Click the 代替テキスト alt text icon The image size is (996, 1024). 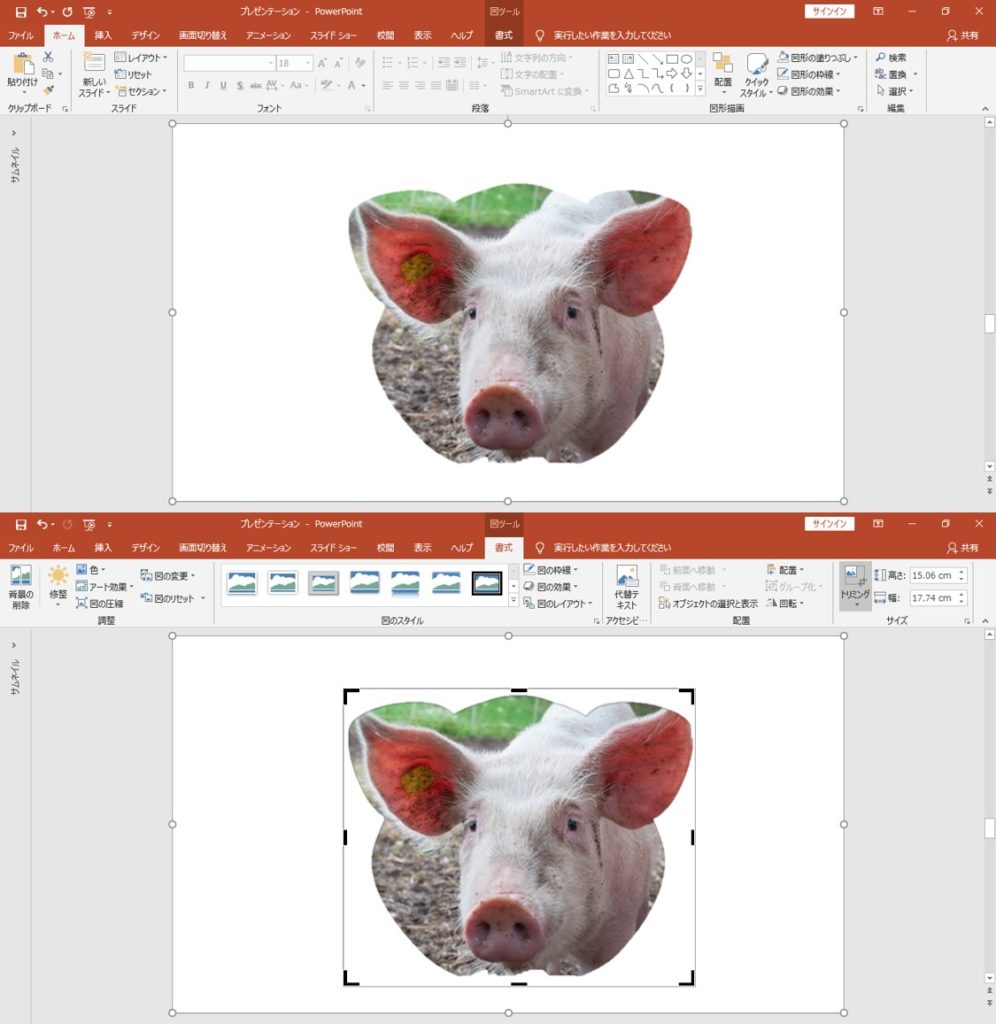coord(626,586)
